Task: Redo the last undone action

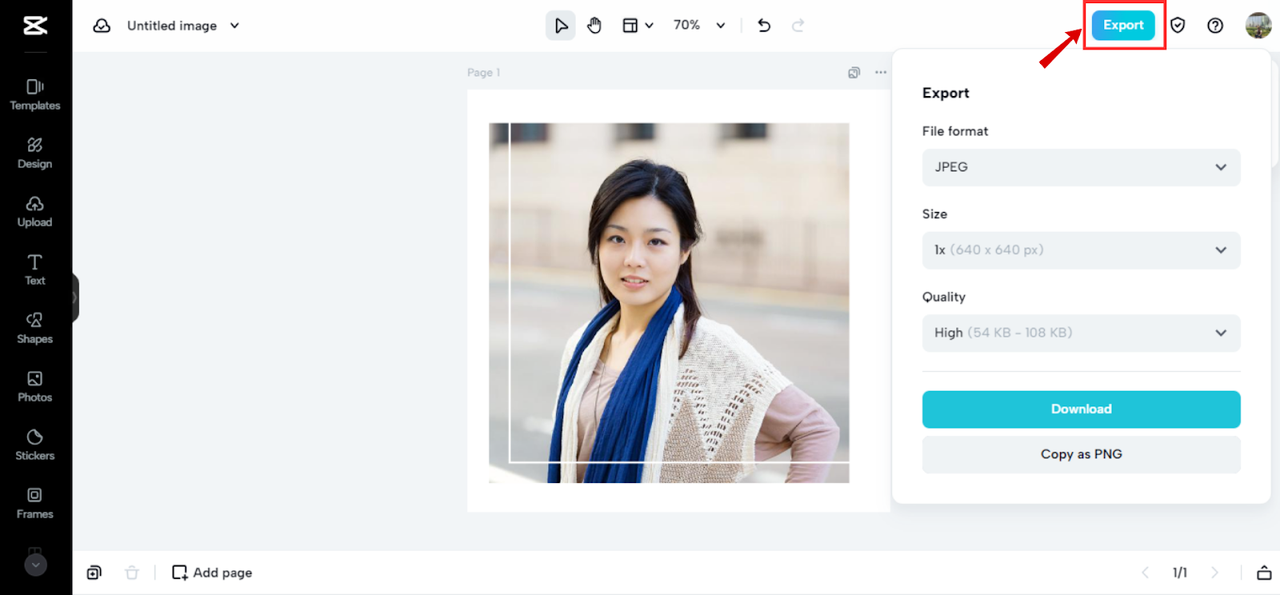Action: (x=798, y=26)
